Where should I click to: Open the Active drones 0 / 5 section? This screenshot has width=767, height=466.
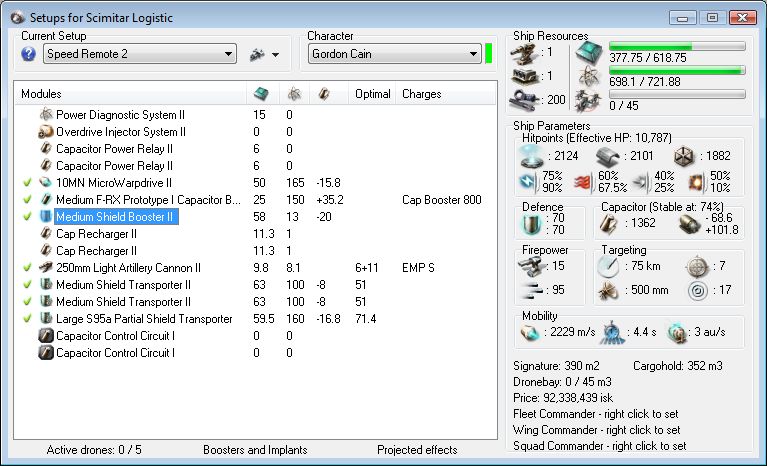tap(94, 450)
